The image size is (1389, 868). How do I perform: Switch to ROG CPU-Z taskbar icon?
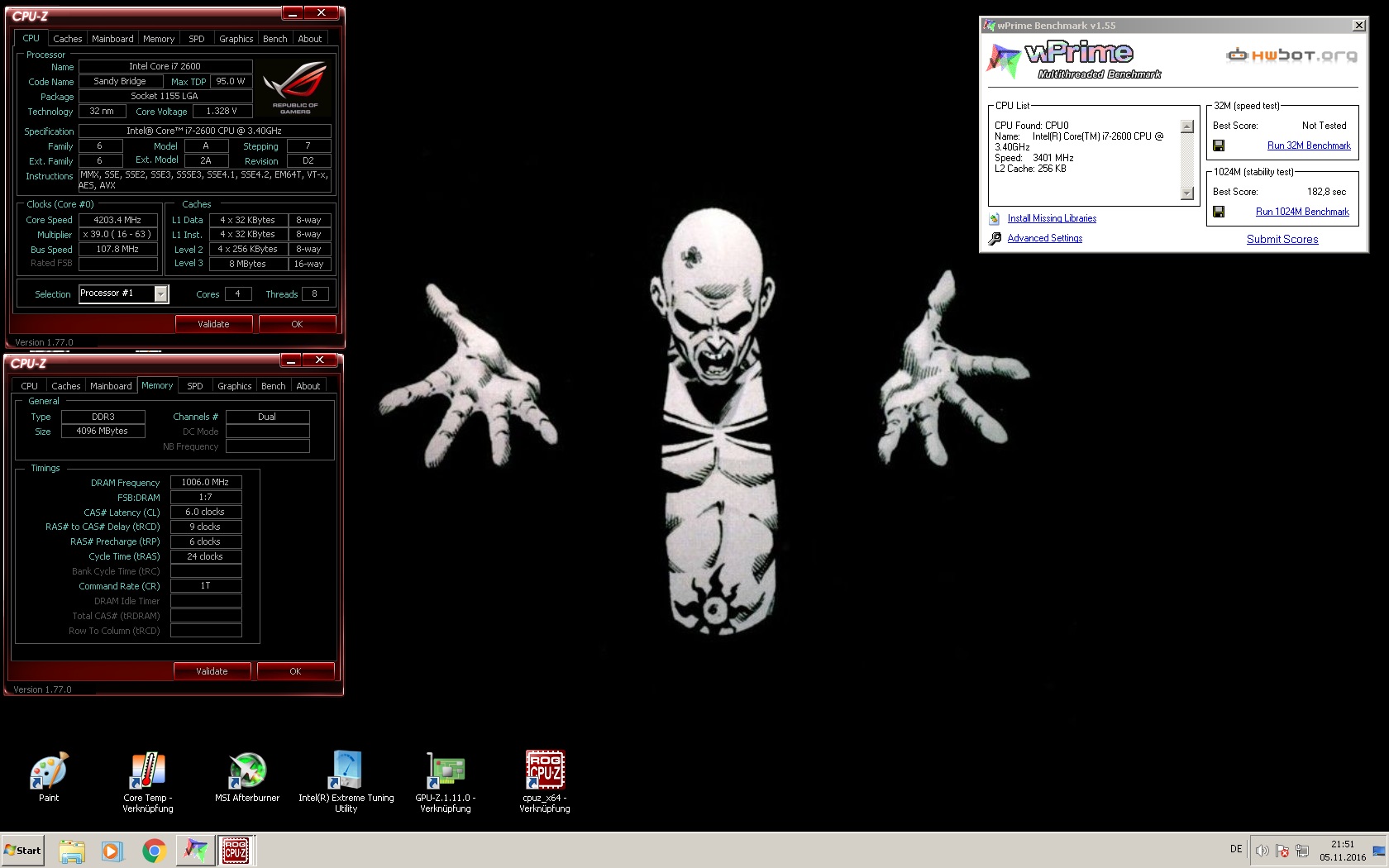236,851
